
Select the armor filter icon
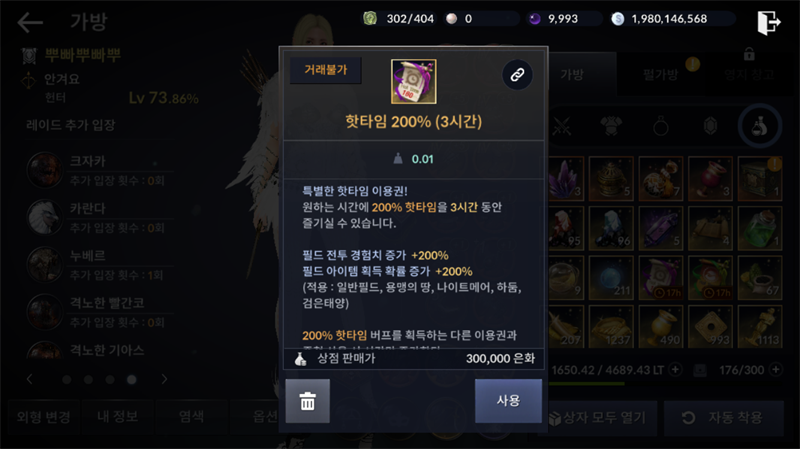[611, 126]
